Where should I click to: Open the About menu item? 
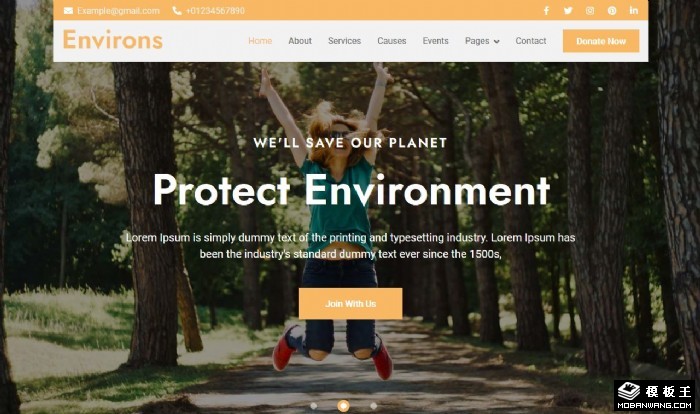point(300,41)
